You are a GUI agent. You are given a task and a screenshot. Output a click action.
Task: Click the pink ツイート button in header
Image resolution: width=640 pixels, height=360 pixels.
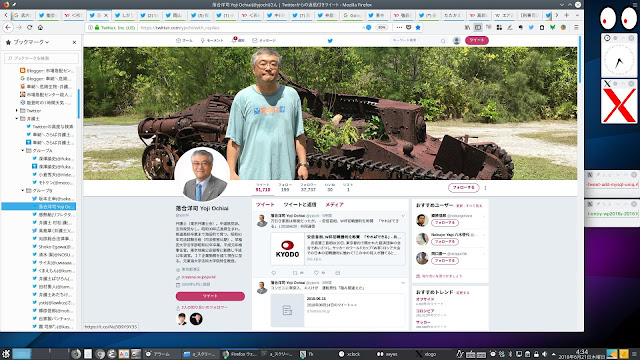pos(477,40)
